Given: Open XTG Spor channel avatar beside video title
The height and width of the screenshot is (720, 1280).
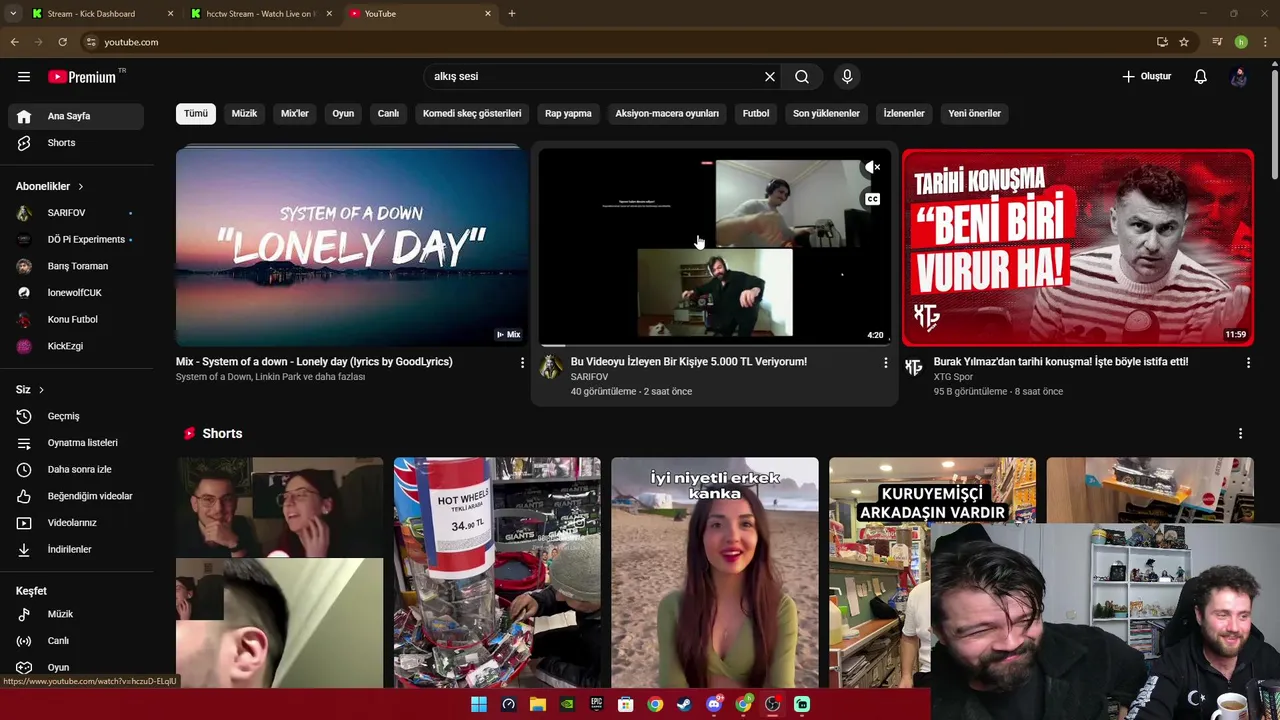Looking at the screenshot, I should [913, 367].
